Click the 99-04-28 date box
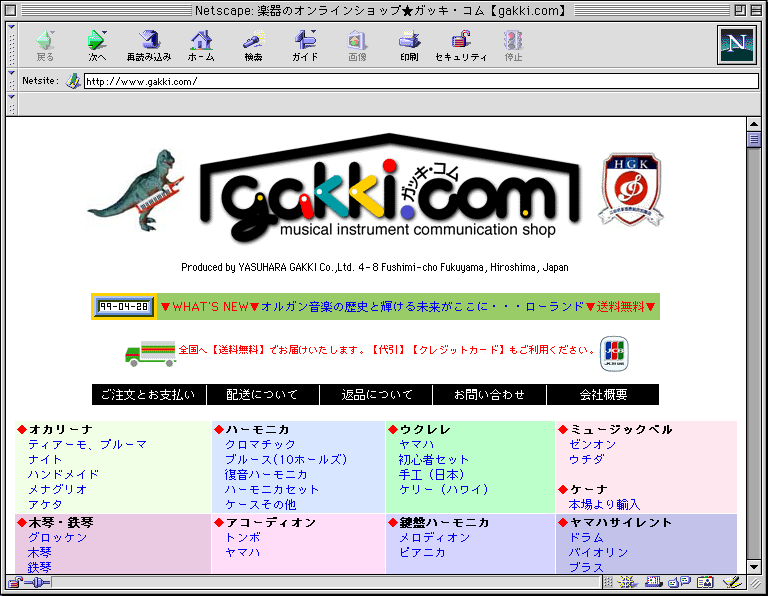This screenshot has height=596, width=768. (123, 307)
